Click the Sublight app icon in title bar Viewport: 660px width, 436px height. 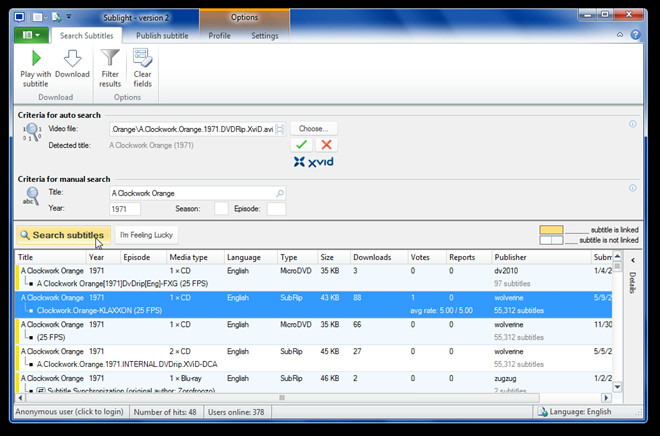[x=19, y=17]
